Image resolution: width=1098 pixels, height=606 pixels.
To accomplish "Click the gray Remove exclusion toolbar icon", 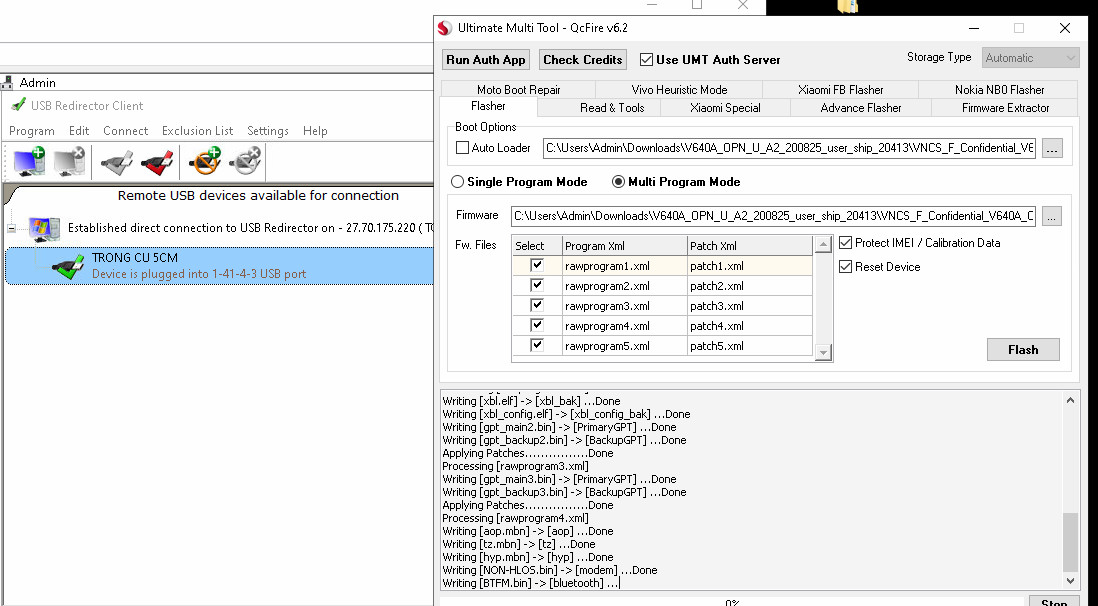I will 245,162.
